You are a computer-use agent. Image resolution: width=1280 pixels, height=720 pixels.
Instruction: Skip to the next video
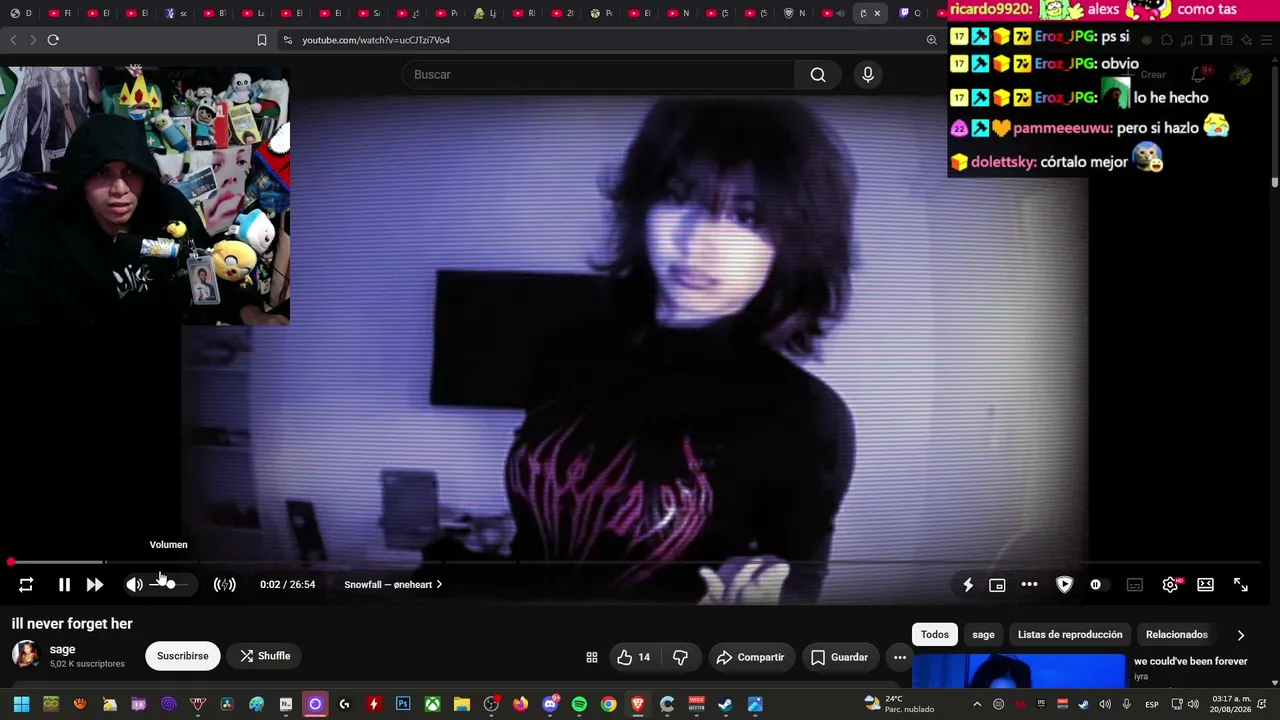[95, 585]
